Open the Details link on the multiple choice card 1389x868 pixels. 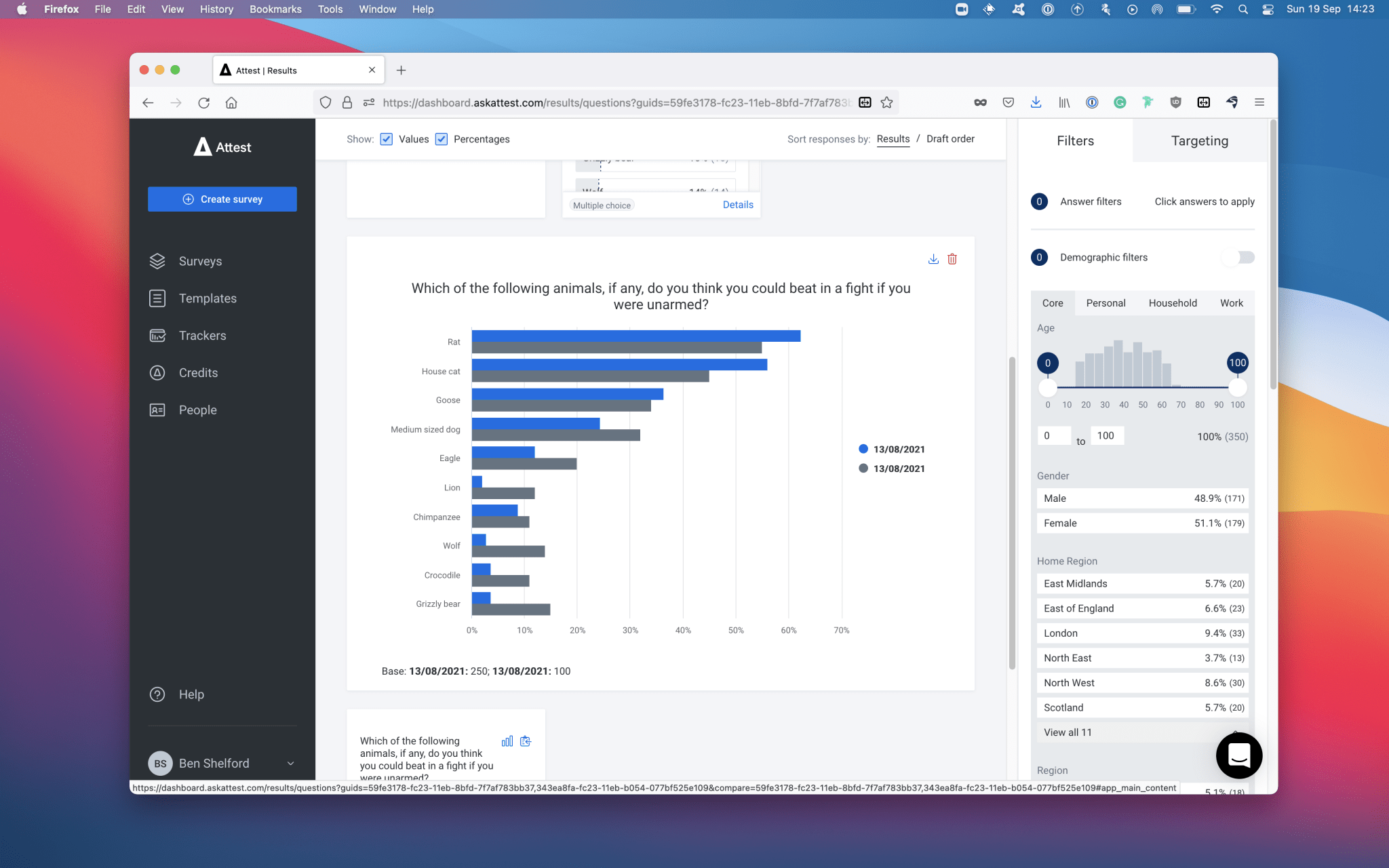738,205
